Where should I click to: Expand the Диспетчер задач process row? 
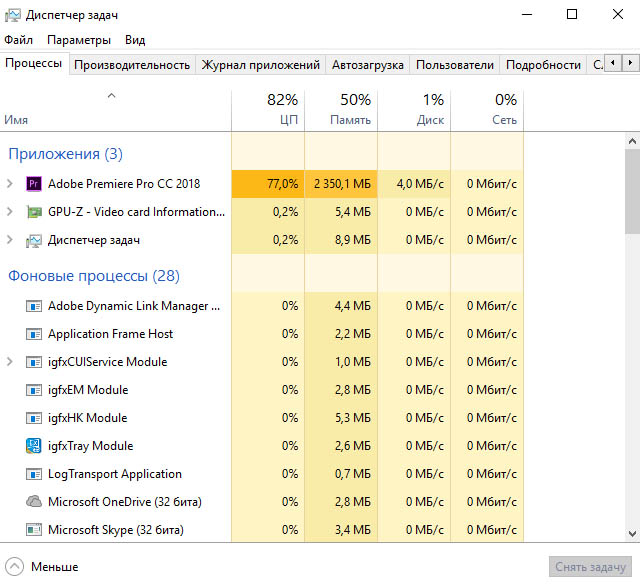tap(10, 240)
